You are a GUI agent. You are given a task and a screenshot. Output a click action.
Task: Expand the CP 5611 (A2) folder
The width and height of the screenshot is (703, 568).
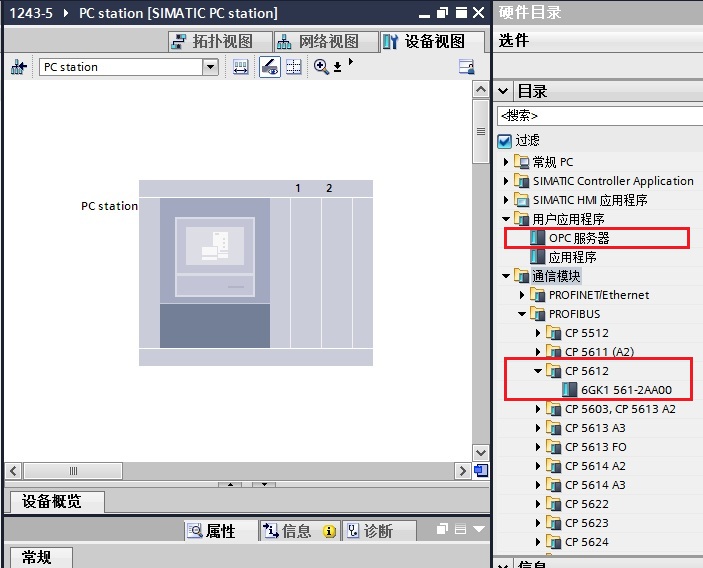(538, 352)
